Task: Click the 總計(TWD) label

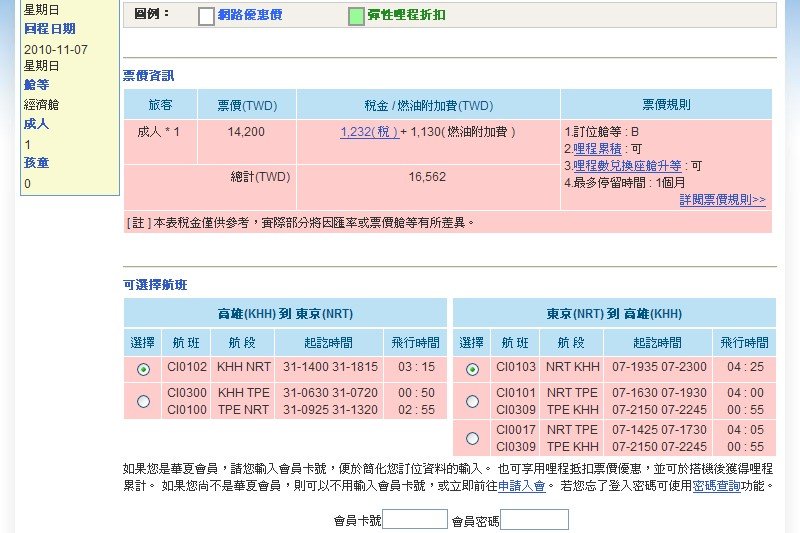Action: click(260, 177)
